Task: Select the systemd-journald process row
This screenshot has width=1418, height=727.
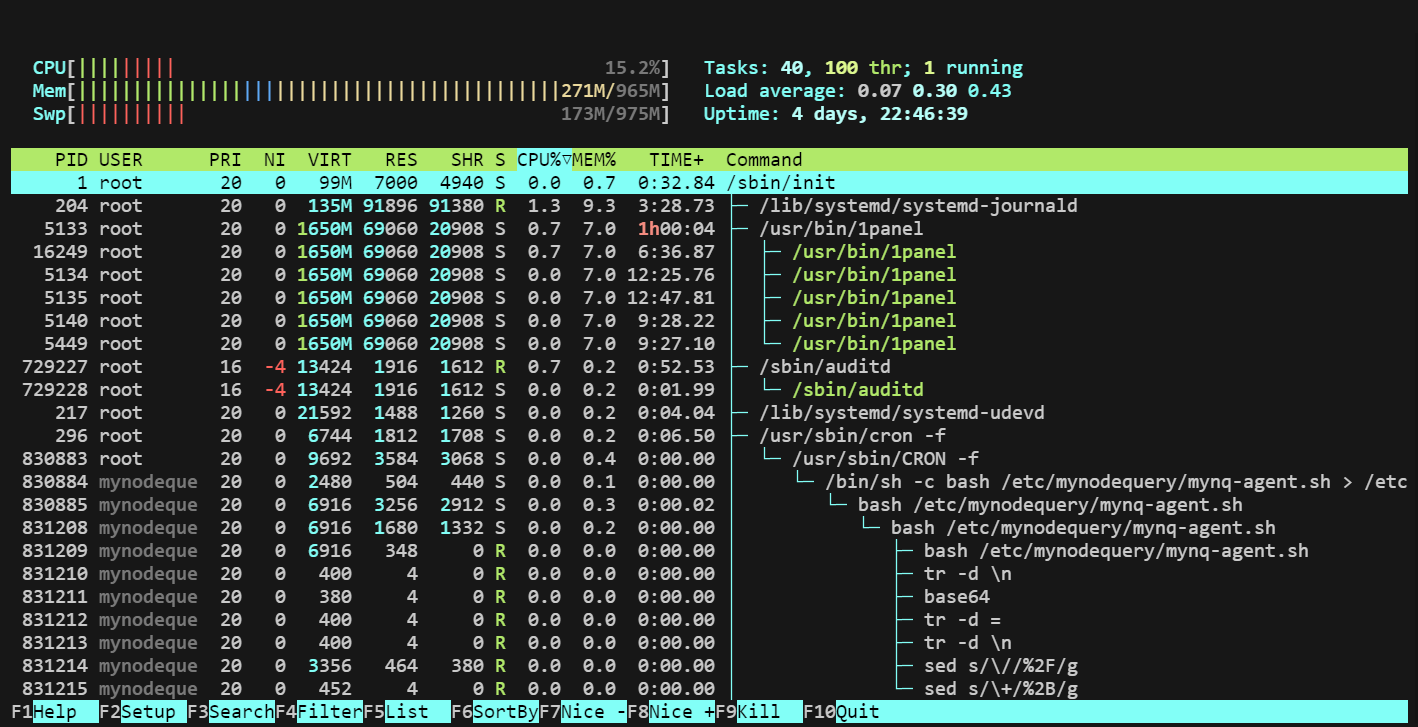Action: pyautogui.click(x=709, y=206)
